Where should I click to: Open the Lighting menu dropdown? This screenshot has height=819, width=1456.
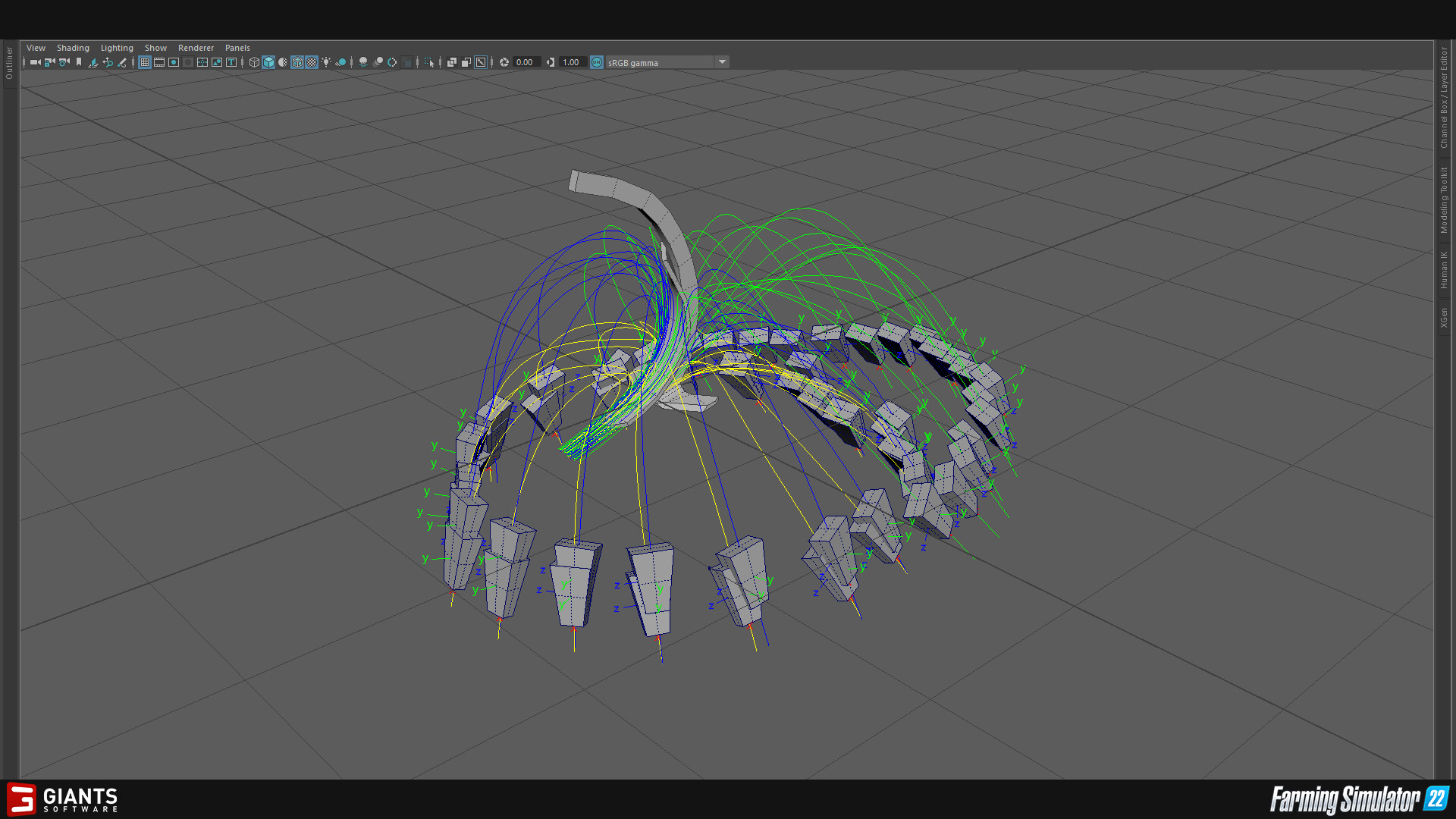click(117, 48)
